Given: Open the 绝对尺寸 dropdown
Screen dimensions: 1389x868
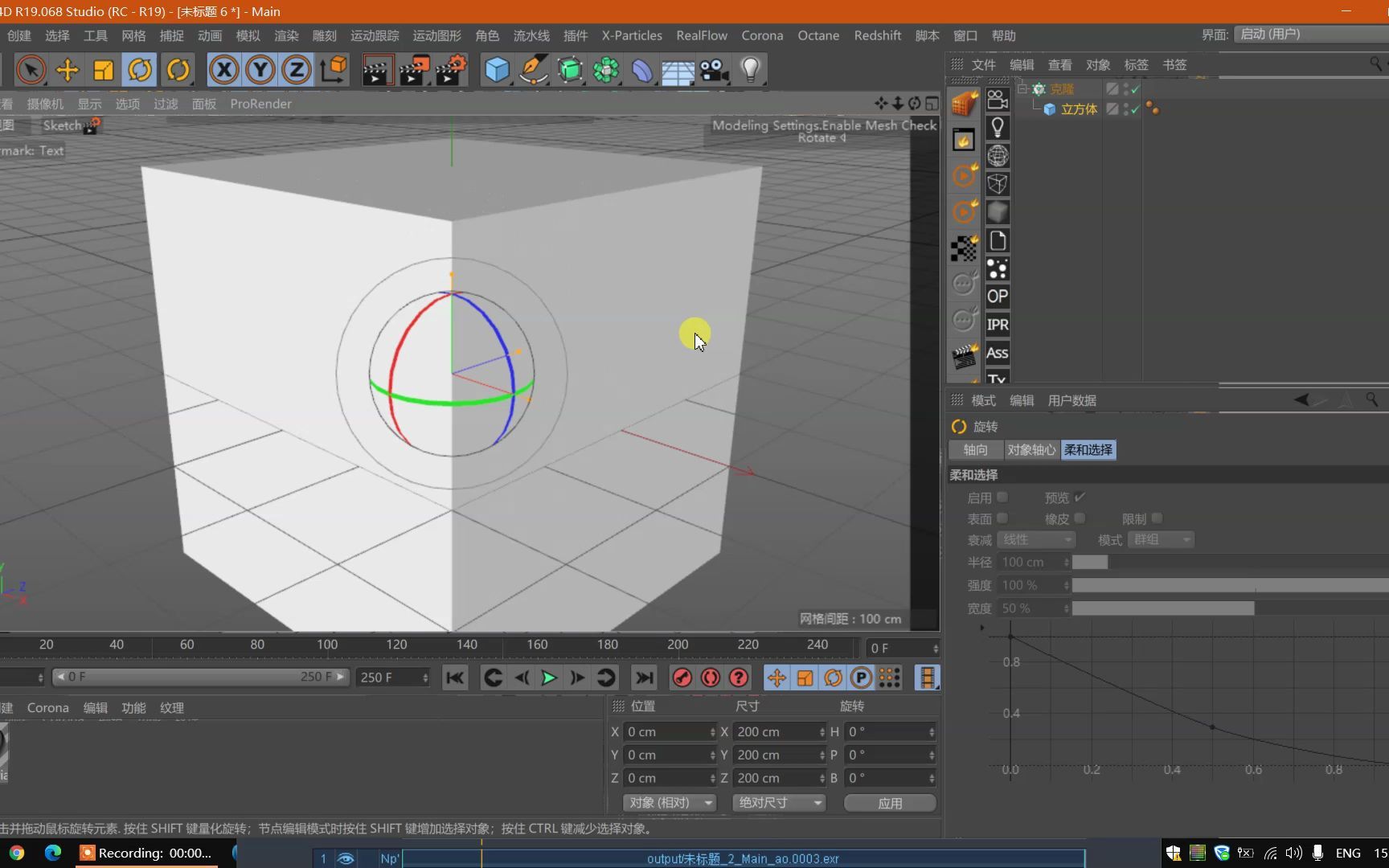Looking at the screenshot, I should pyautogui.click(x=777, y=803).
